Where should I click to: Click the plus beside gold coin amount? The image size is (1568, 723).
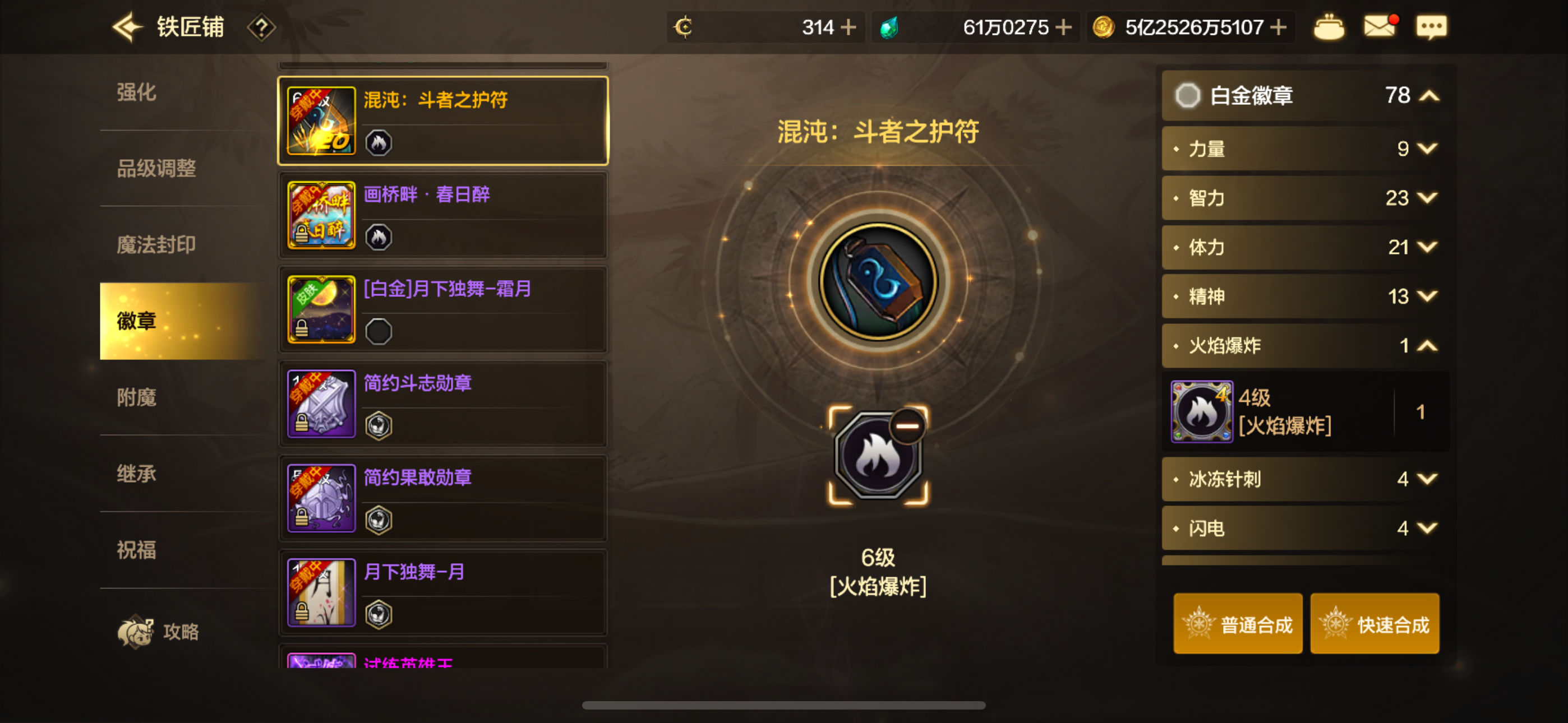[x=1278, y=27]
